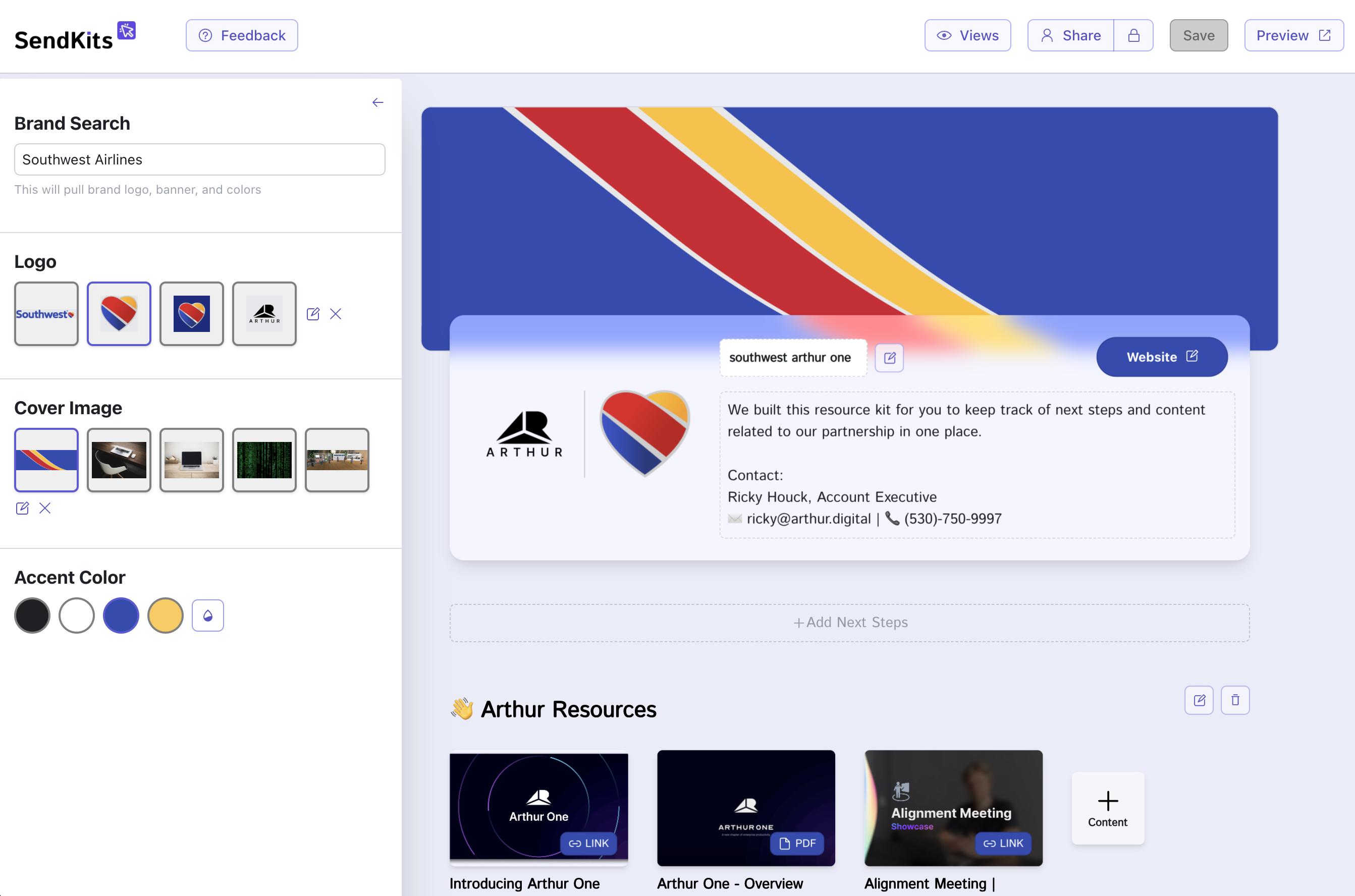1355x896 pixels.
Task: Focus the Brand Search input field
Action: coord(199,159)
